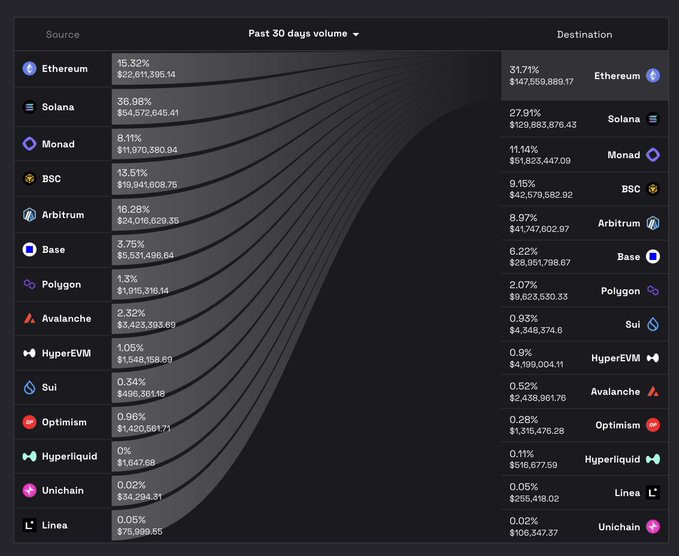Viewport: 679px width, 556px height.
Task: Click the $1,647.68 Hyperliquid source value
Action: [x=136, y=462]
